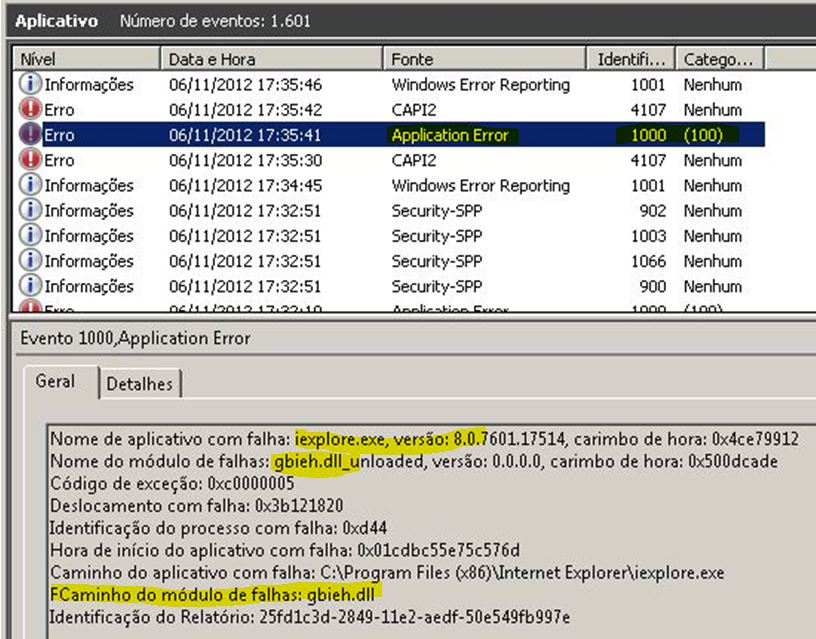This screenshot has width=816, height=639.
Task: Click the red error icon at 17:35:42
Action: point(30,110)
